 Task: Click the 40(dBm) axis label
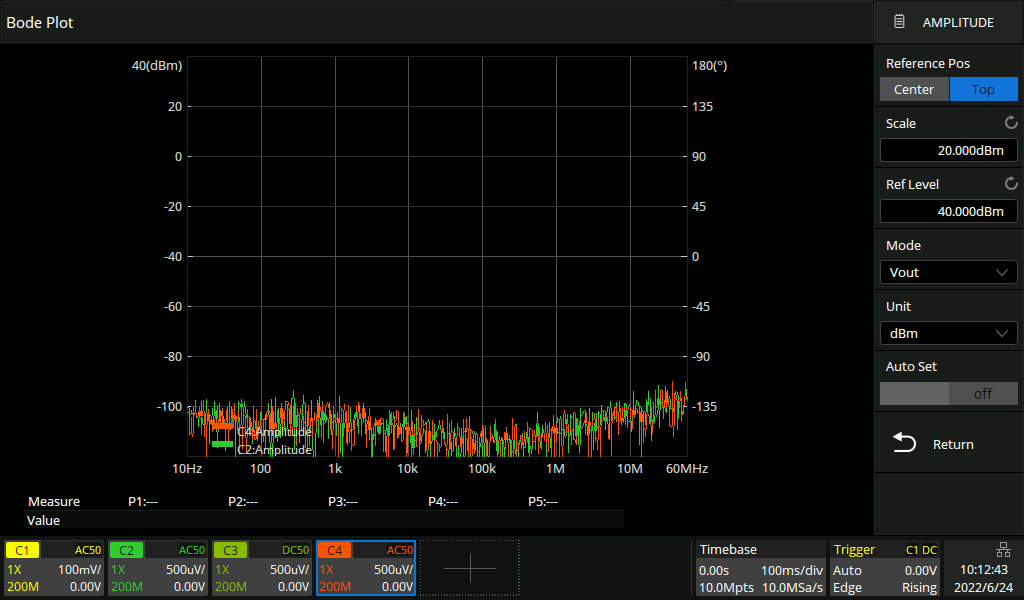[157, 65]
